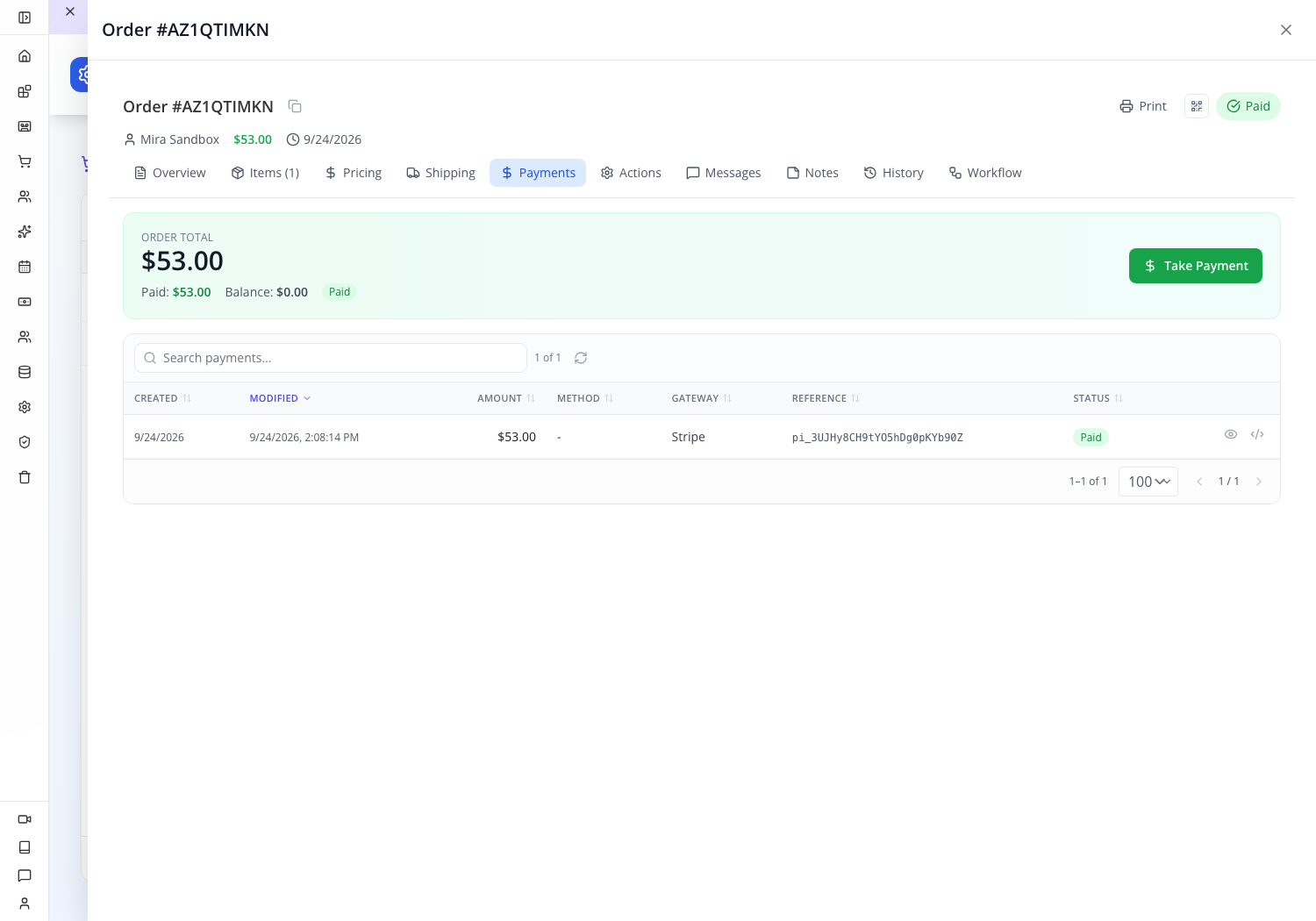Go to Home in the sidebar
Screen dimensions: 1316x921
(x=25, y=56)
